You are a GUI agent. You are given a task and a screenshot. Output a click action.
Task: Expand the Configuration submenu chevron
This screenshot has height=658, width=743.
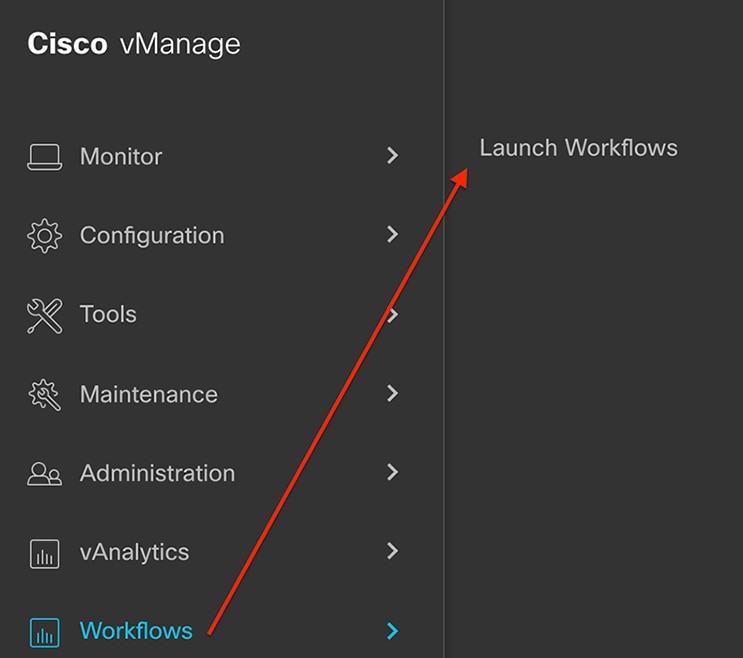[x=392, y=234]
